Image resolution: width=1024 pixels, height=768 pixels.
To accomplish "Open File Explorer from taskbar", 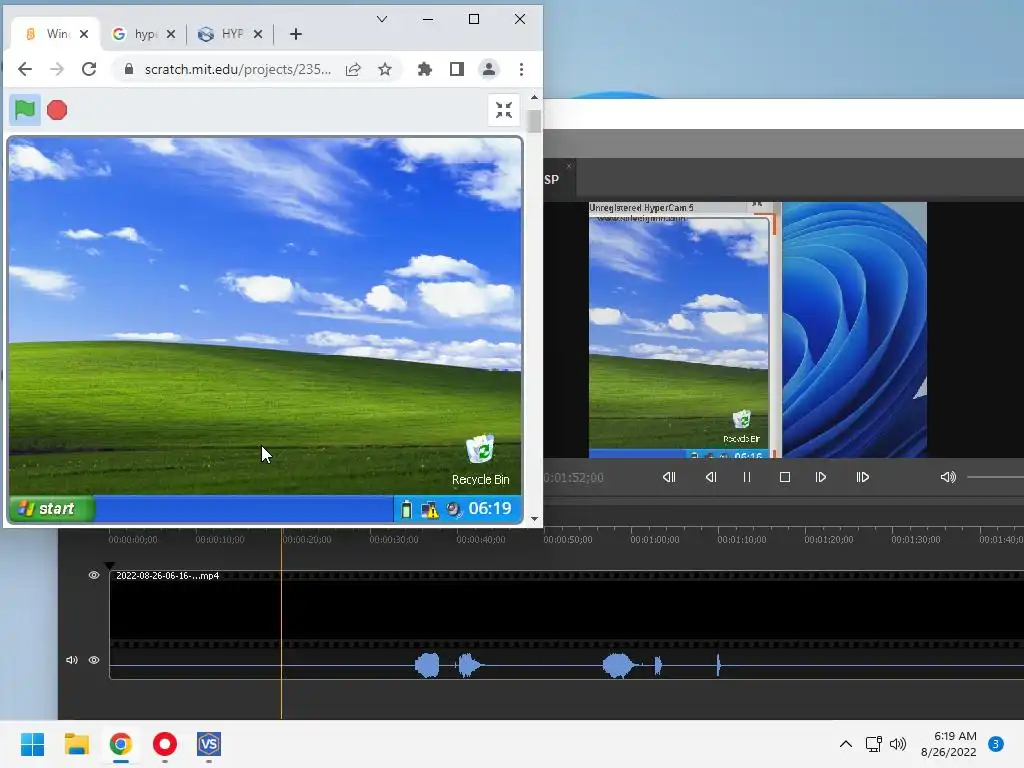I will click(76, 744).
